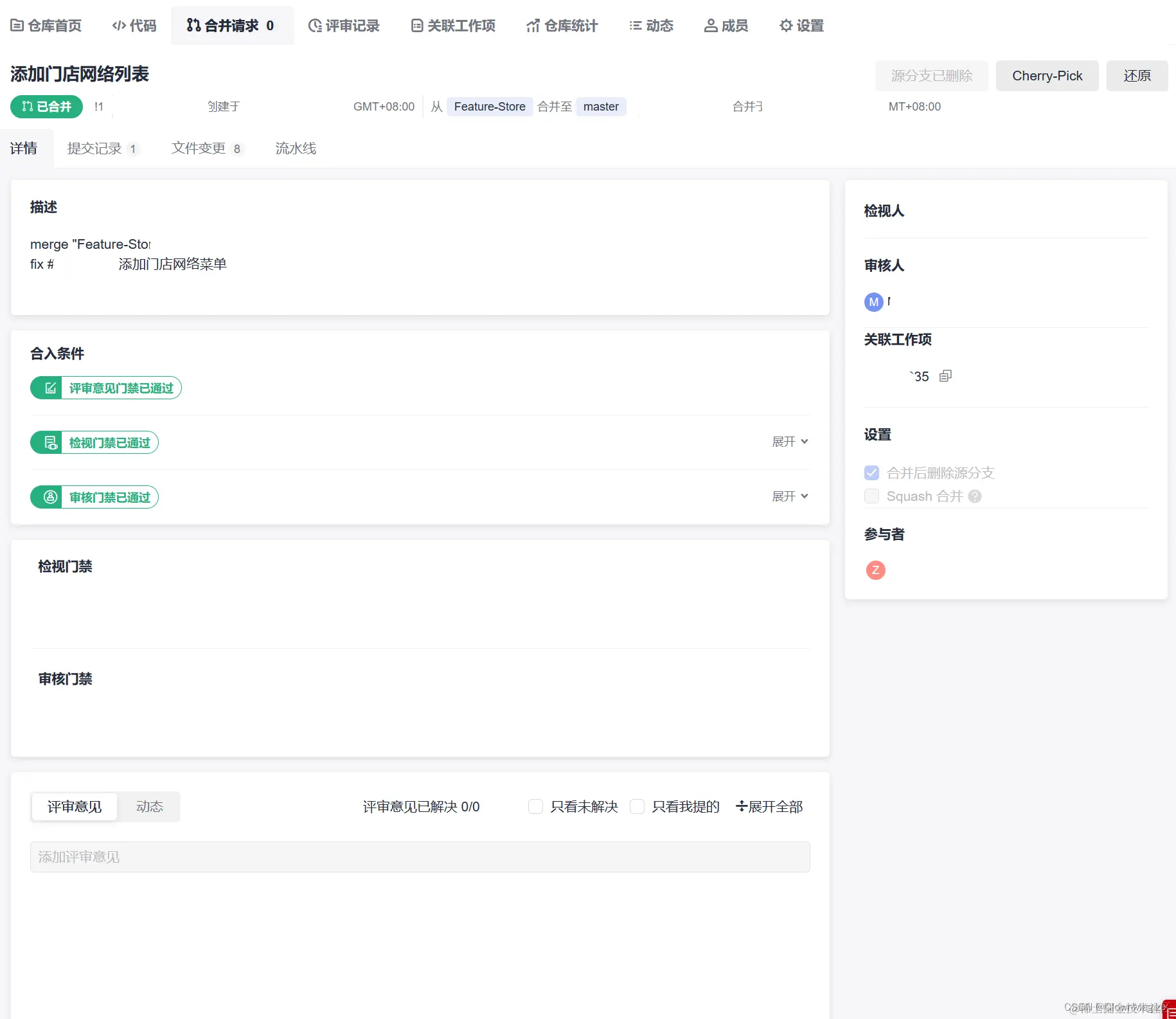Open the 仓库首页 repository home tab
The image size is (1176, 1019).
point(46,26)
